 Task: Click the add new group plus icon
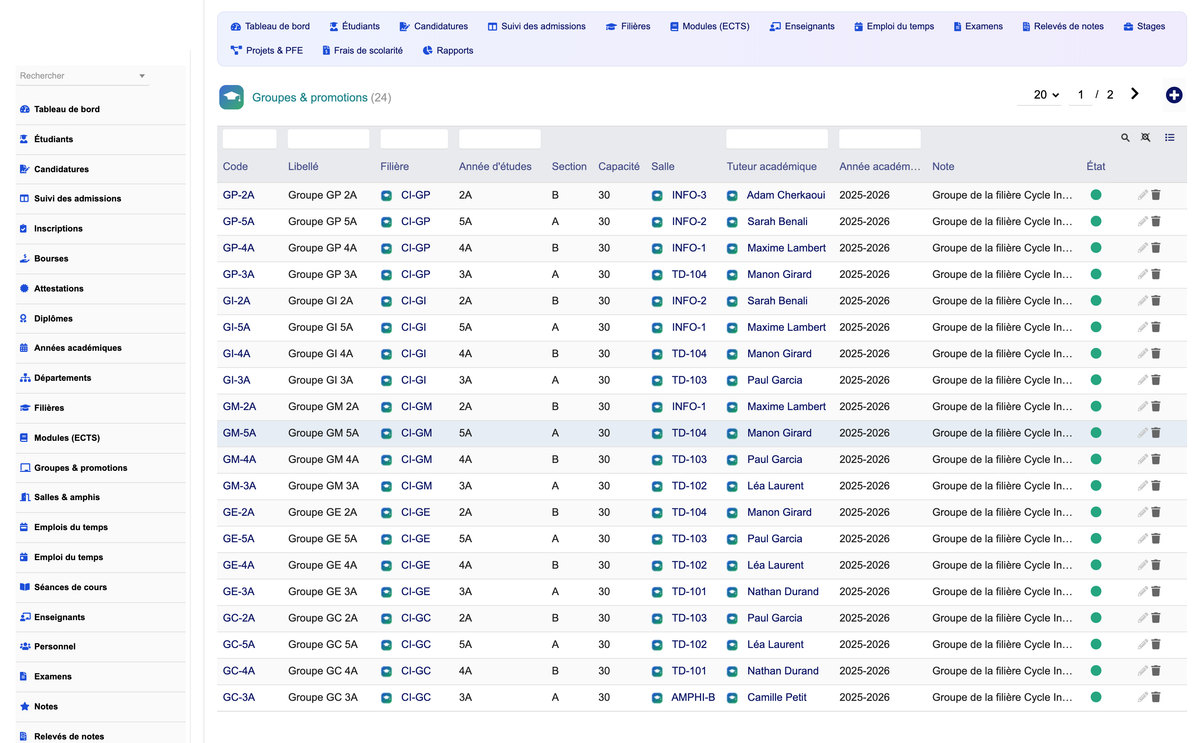[1174, 95]
